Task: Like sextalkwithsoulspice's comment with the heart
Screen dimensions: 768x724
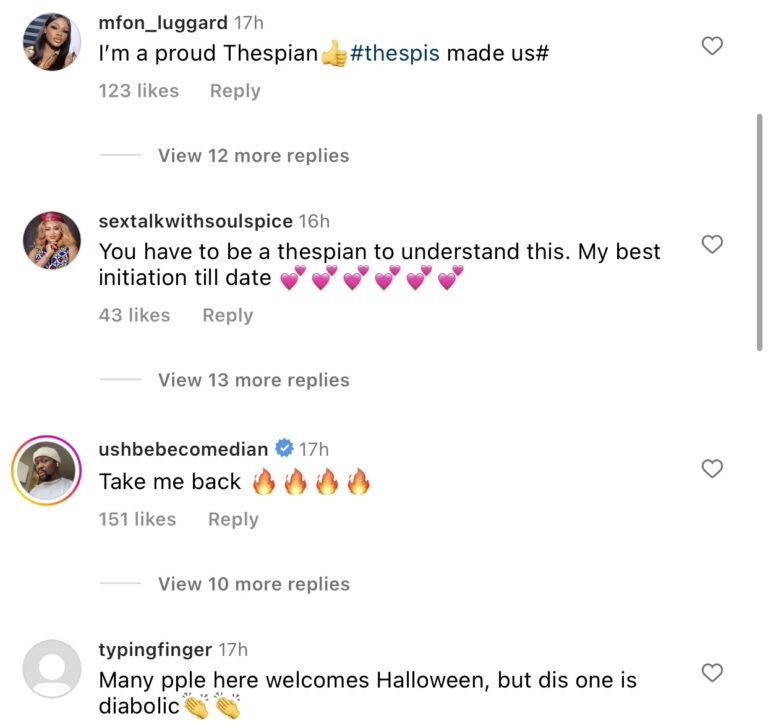Action: (x=712, y=244)
